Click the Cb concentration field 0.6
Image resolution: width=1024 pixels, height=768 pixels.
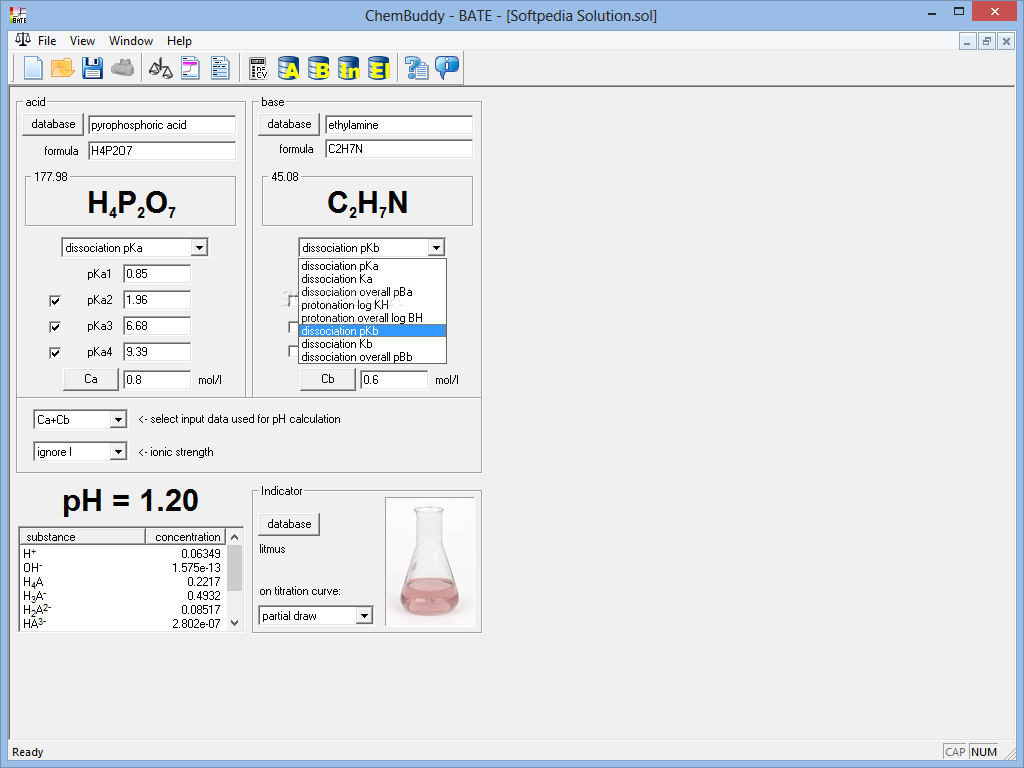[394, 379]
